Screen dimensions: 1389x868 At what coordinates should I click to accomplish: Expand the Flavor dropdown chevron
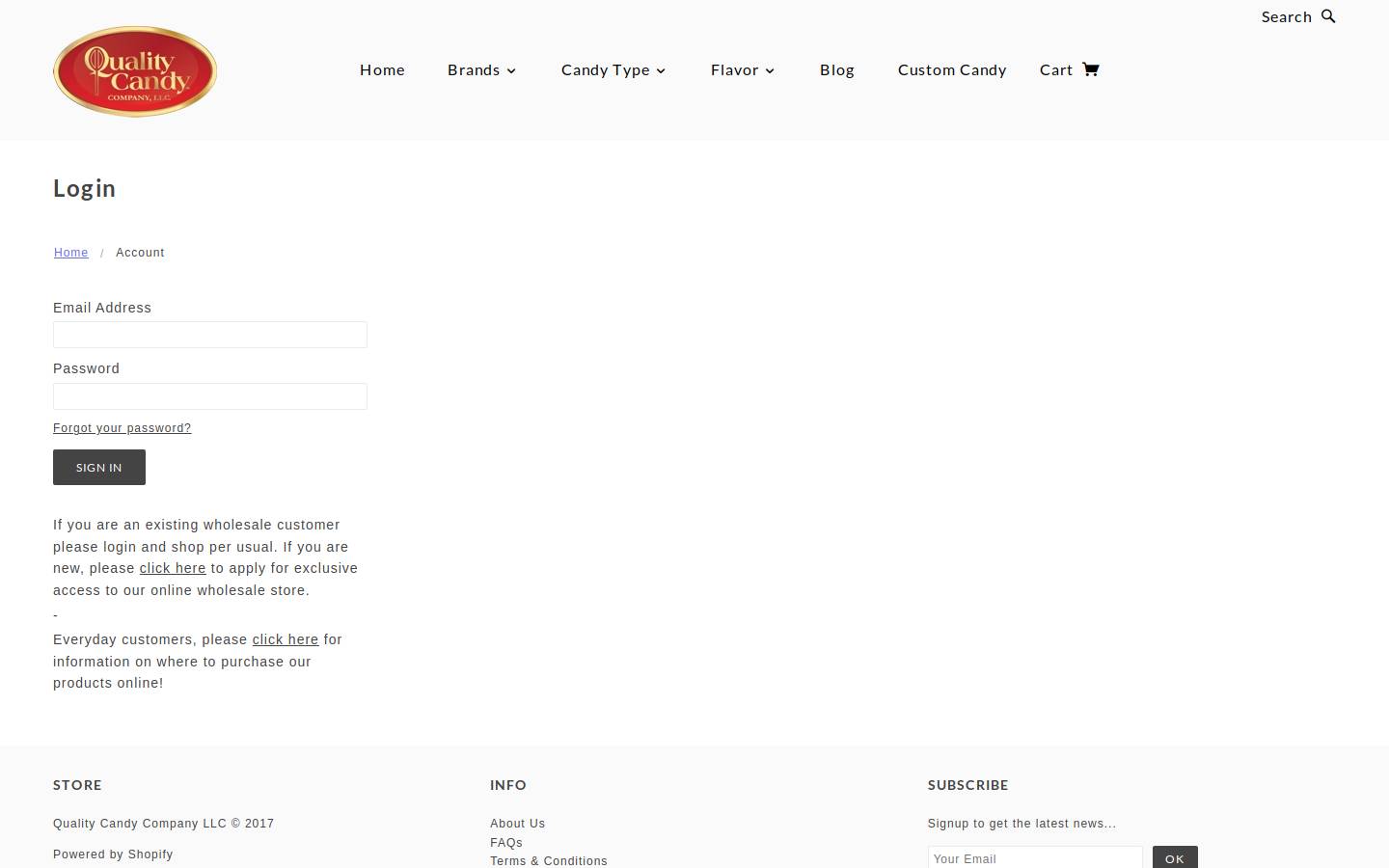tap(770, 70)
